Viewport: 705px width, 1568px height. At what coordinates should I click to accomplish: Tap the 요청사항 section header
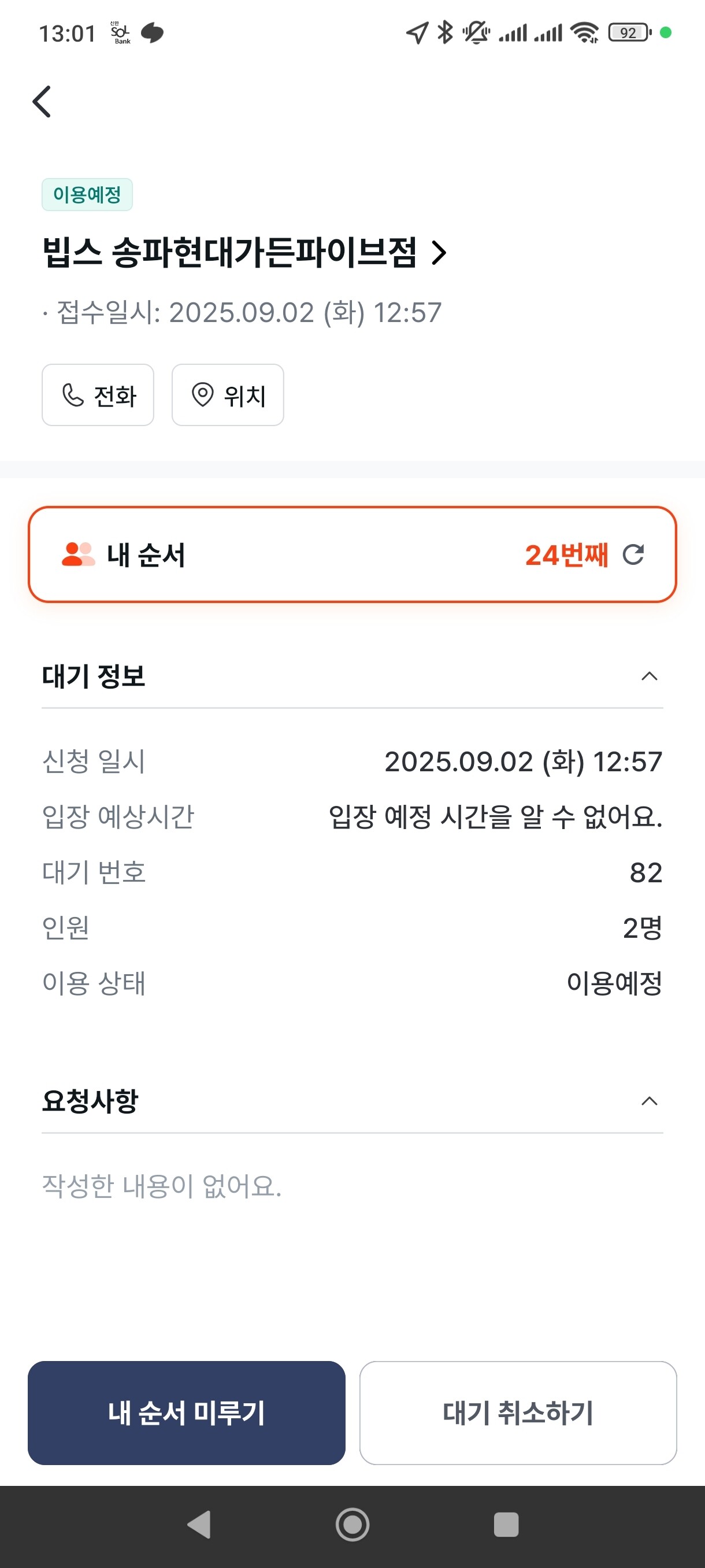pos(90,1101)
